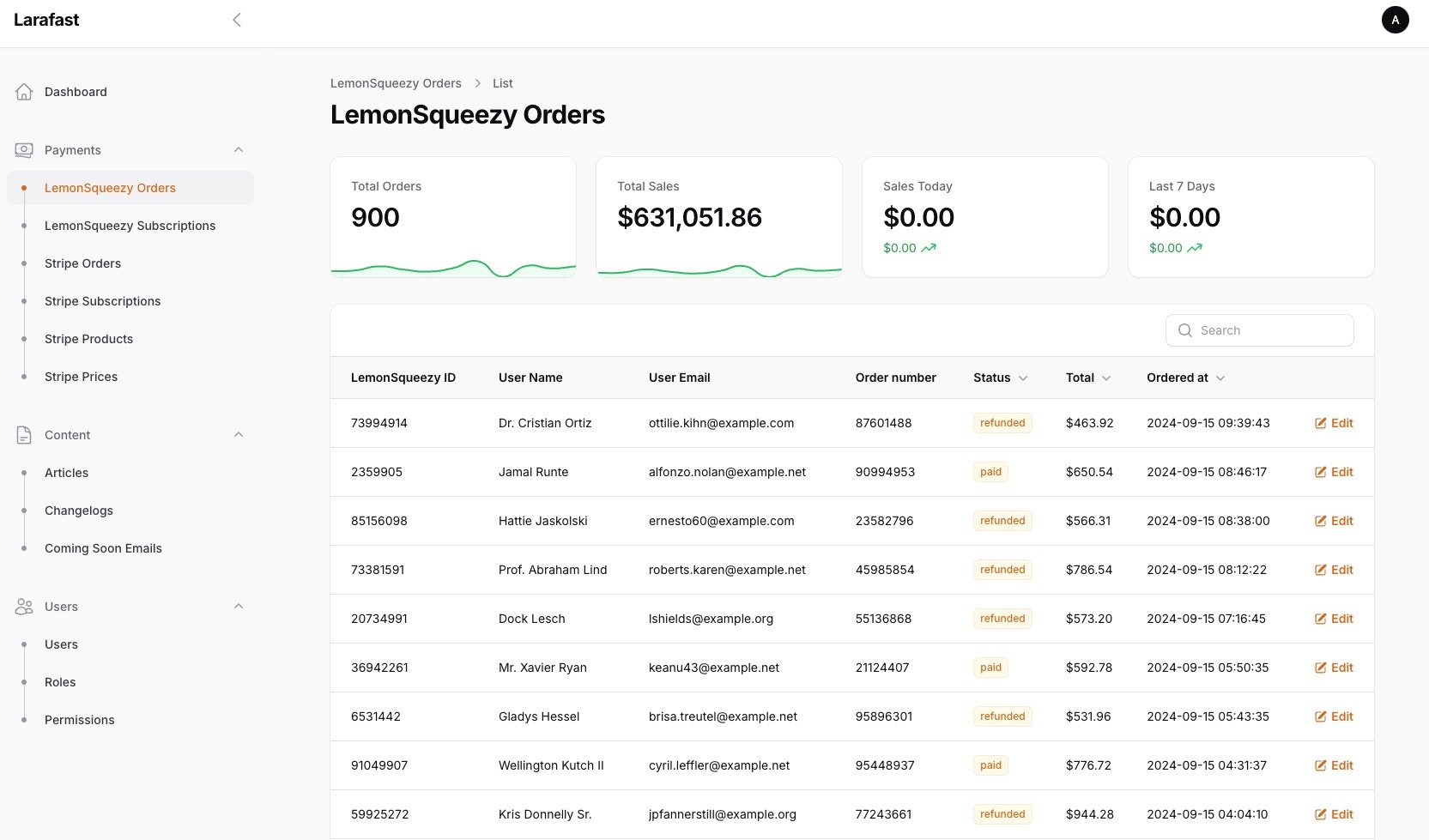
Task: Click date 2024-09-15 05:50:35
Action: tap(1208, 668)
